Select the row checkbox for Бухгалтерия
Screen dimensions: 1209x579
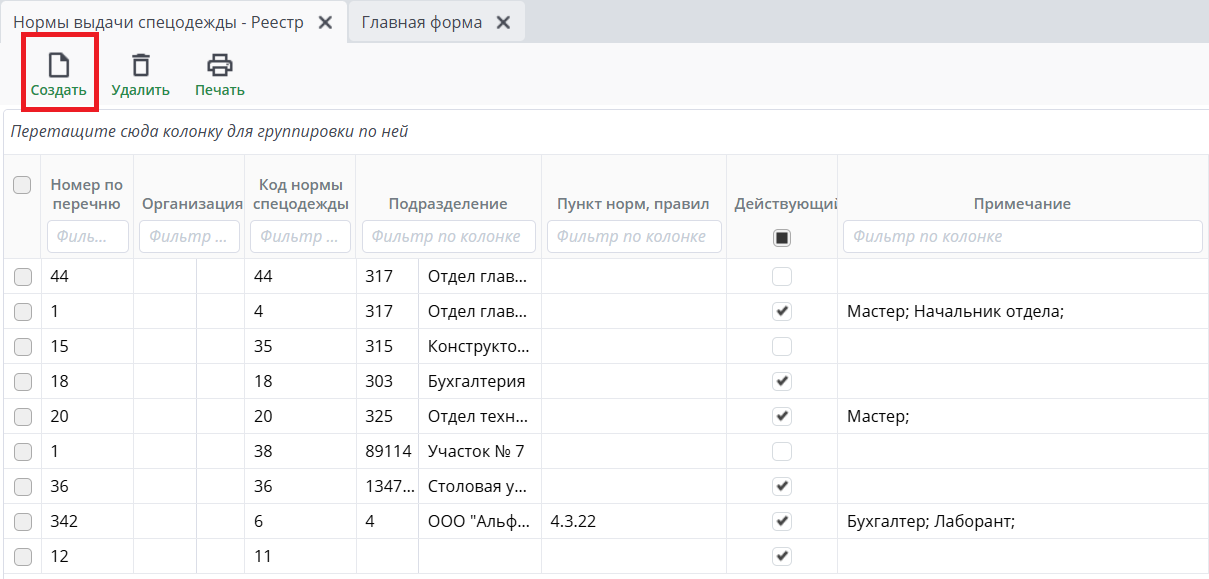pyautogui.click(x=22, y=381)
